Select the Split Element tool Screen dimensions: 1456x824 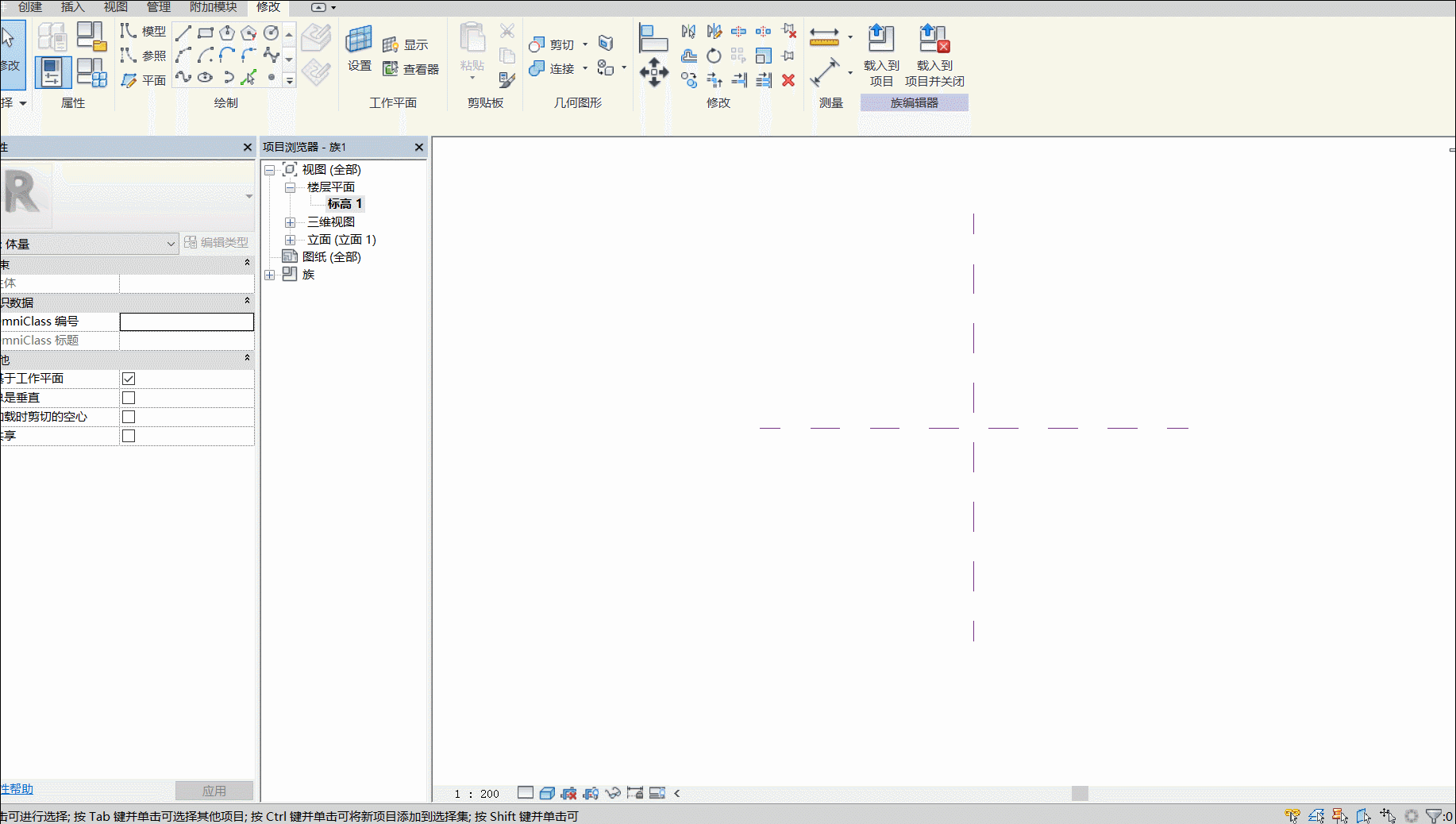(x=738, y=31)
